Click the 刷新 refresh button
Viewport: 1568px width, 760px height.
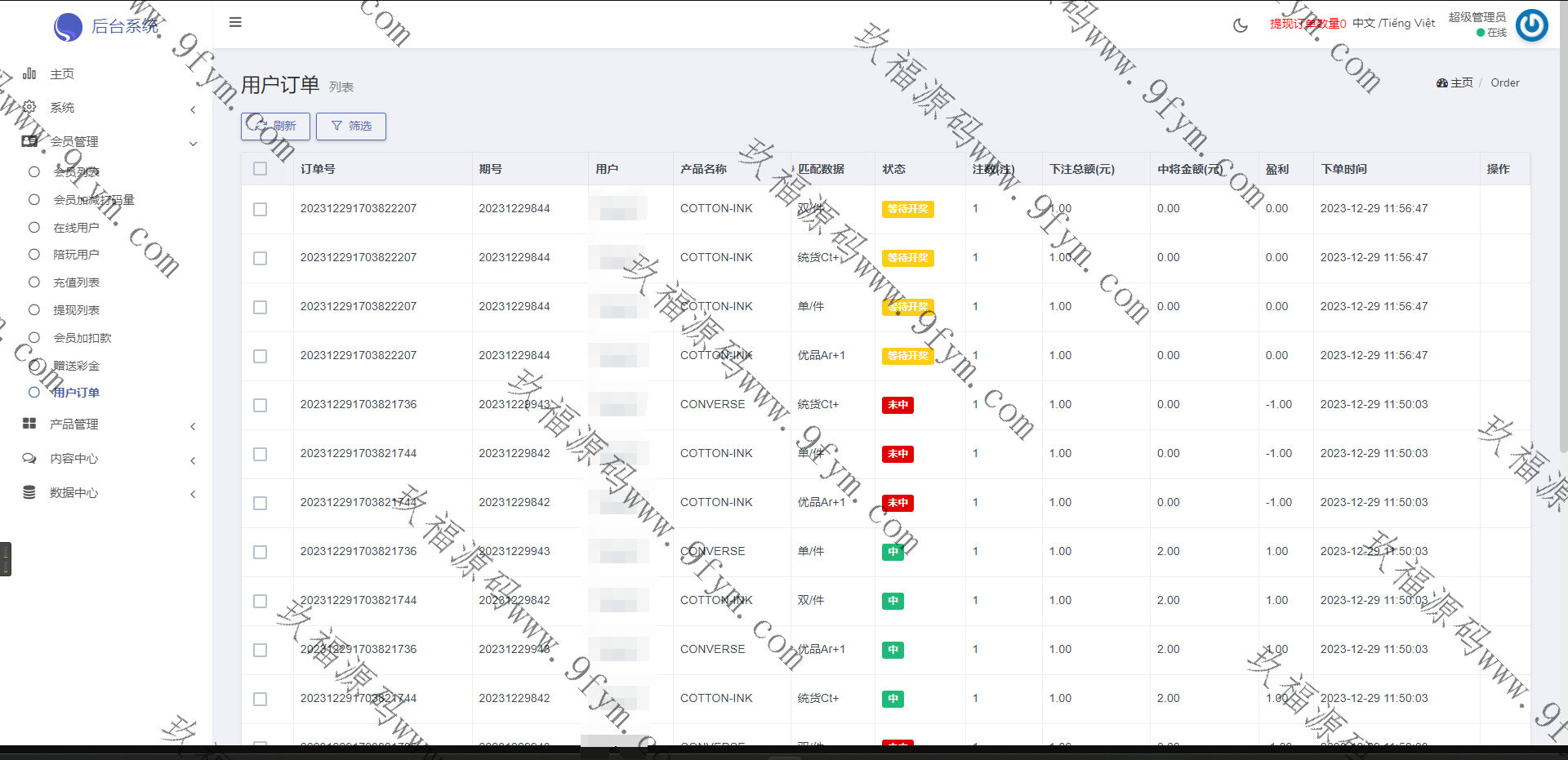point(275,126)
